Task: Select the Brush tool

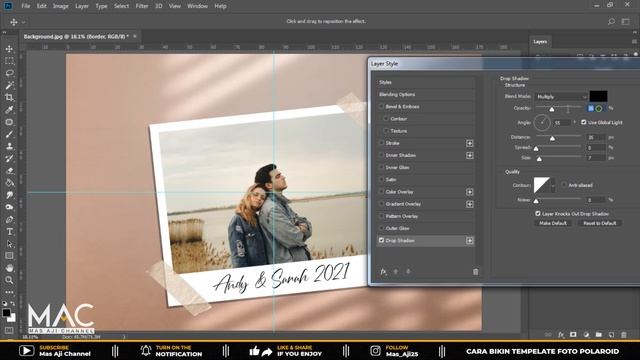Action: coord(9,134)
